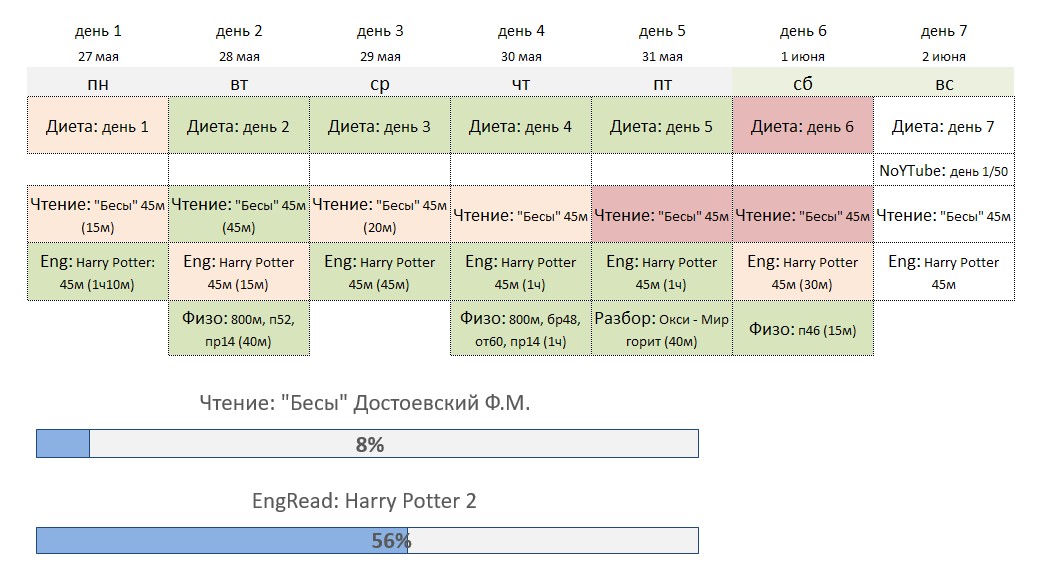This screenshot has width=1038, height=581.
Task: Select the NoYTube: день 1/50 cell
Action: [944, 170]
